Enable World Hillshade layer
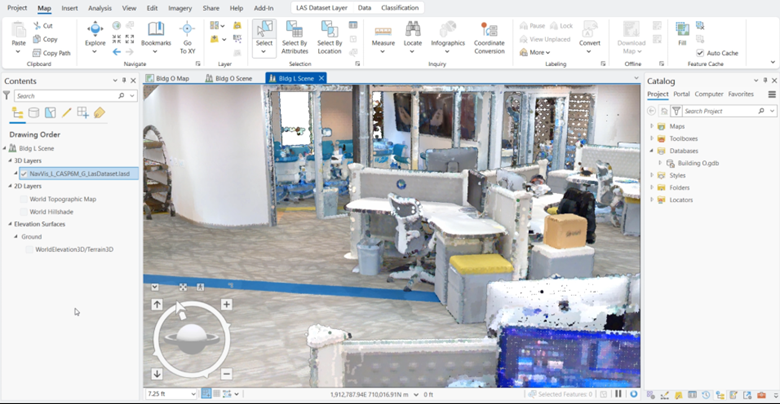The height and width of the screenshot is (404, 780). (x=23, y=212)
